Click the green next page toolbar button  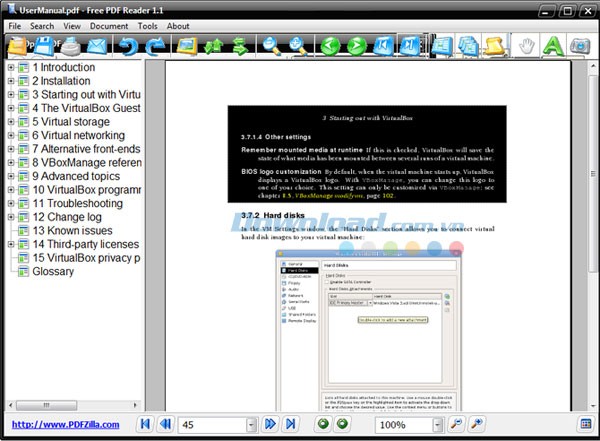pos(357,46)
